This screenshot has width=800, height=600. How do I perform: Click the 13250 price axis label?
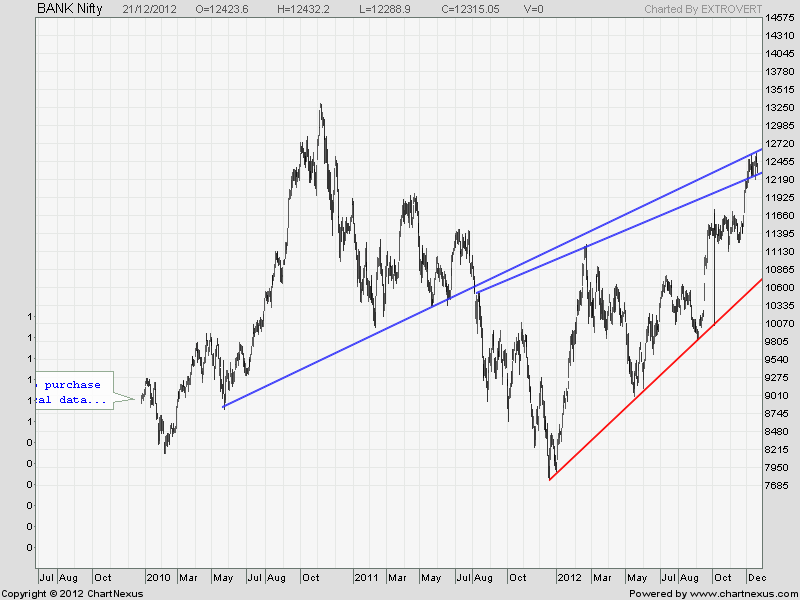coord(779,108)
